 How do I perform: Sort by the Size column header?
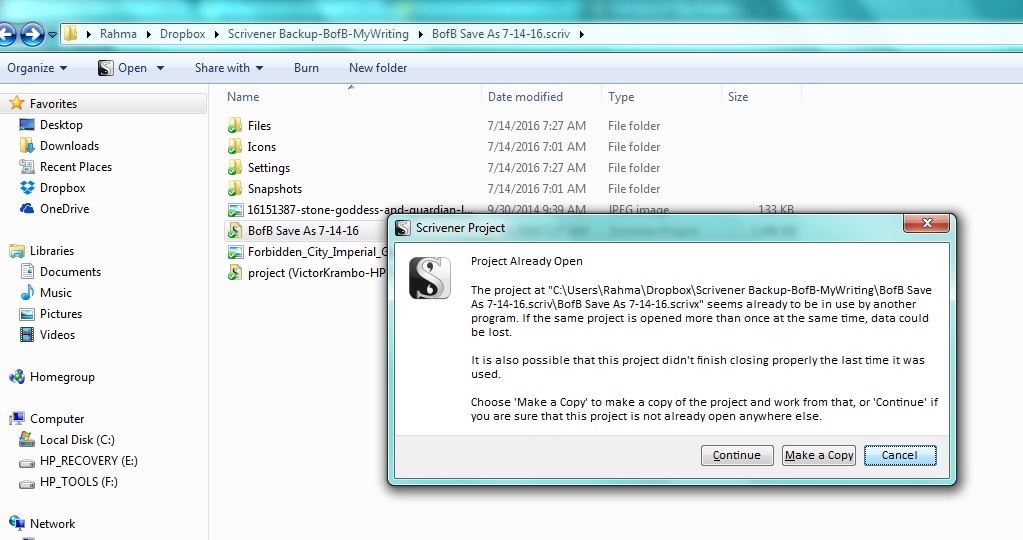[761, 97]
